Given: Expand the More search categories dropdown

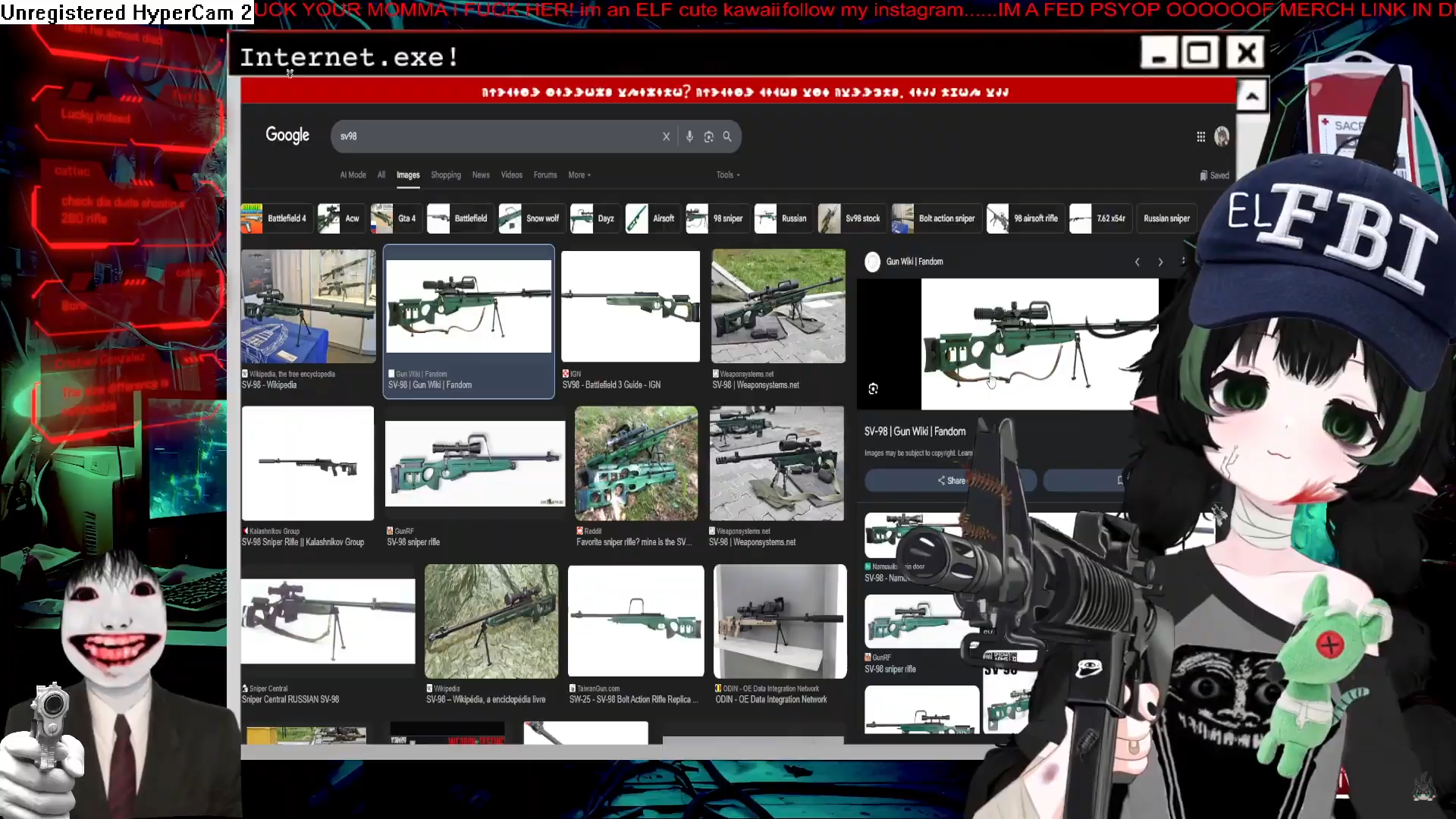Looking at the screenshot, I should pos(579,175).
